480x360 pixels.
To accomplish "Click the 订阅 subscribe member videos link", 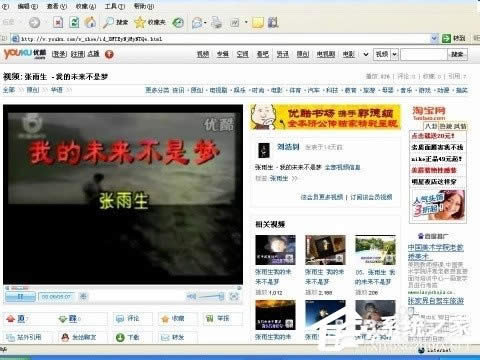I will coord(371,197).
